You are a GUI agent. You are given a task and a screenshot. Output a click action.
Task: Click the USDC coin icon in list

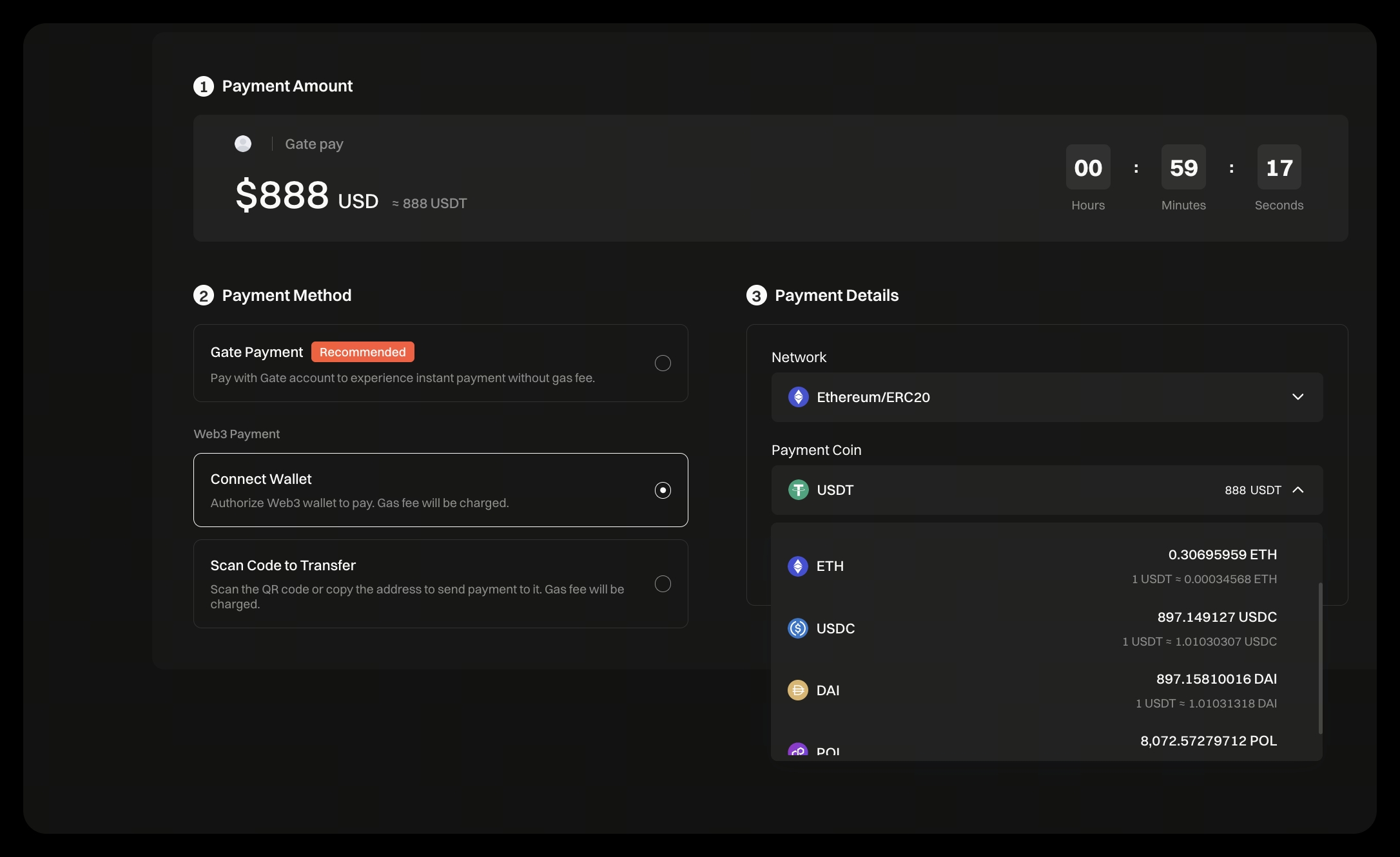797,628
